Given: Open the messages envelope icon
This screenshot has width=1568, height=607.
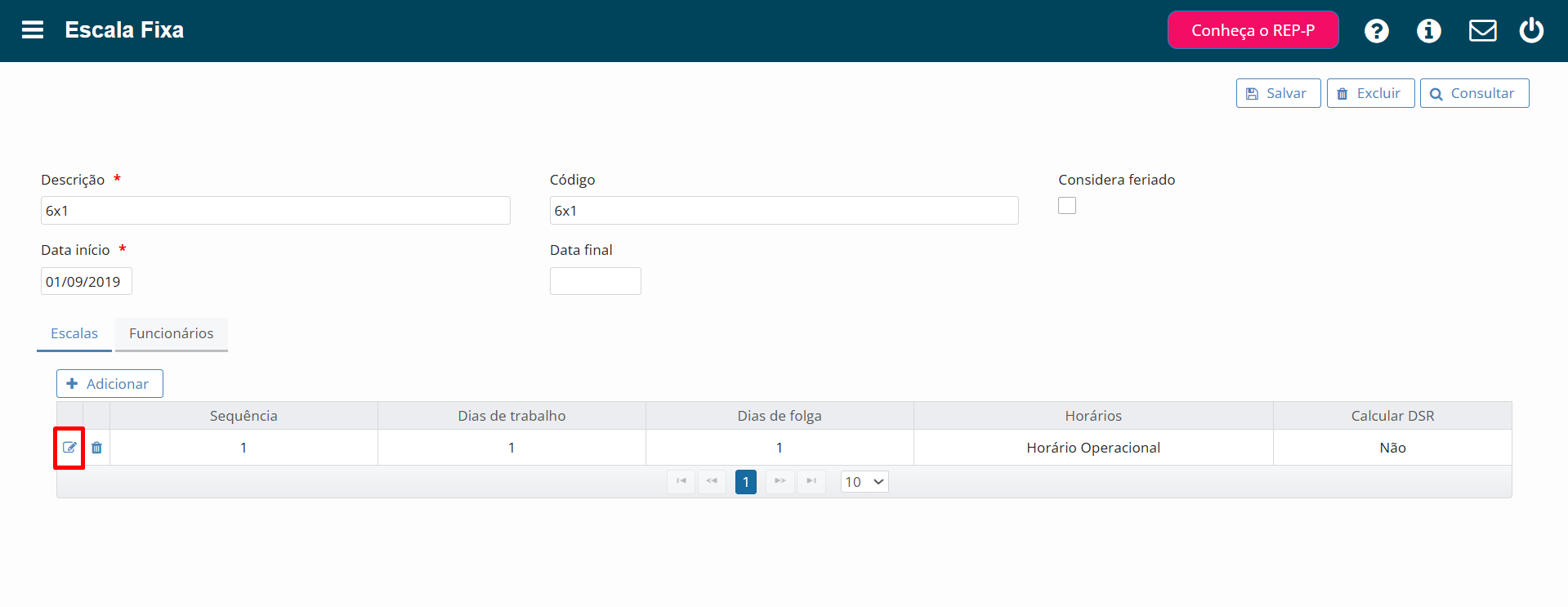Looking at the screenshot, I should [1482, 31].
